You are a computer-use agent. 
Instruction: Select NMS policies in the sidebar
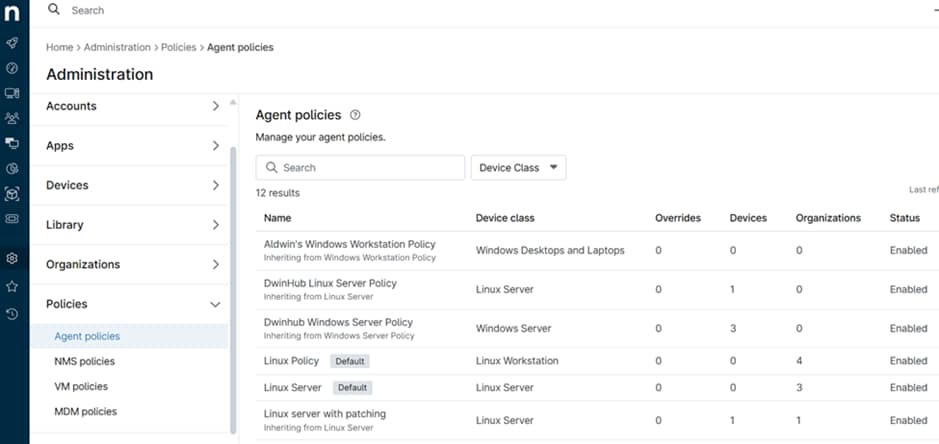pyautogui.click(x=84, y=361)
